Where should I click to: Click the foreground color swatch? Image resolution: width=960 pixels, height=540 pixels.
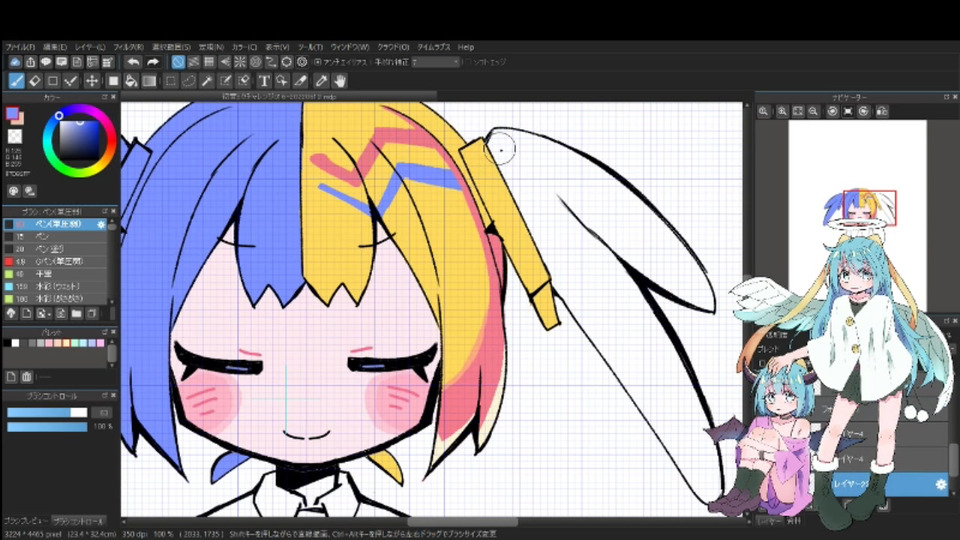click(x=12, y=113)
